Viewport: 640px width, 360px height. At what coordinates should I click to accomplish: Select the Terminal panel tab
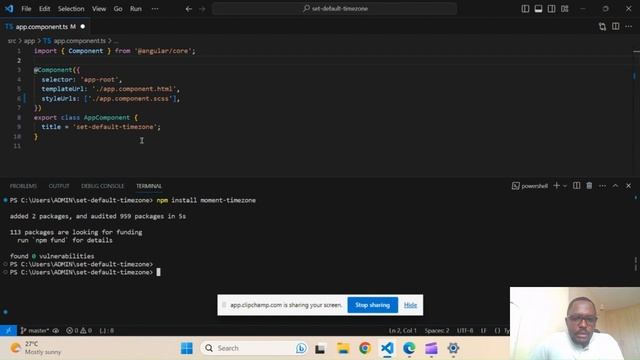(149, 186)
